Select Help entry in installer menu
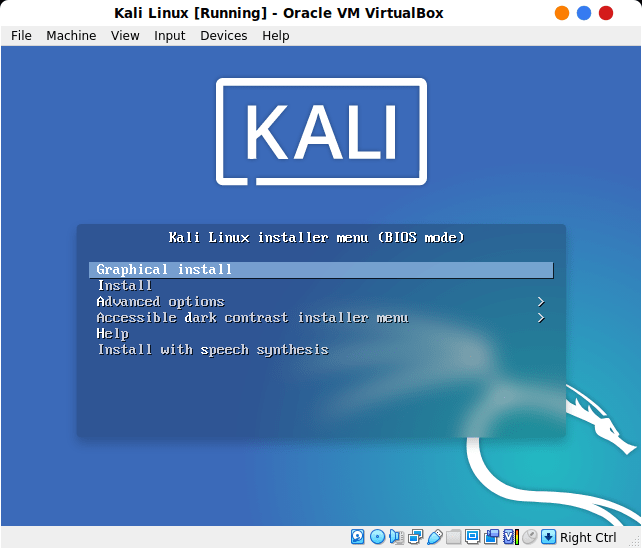Viewport: 642px width, 549px height. 113,334
